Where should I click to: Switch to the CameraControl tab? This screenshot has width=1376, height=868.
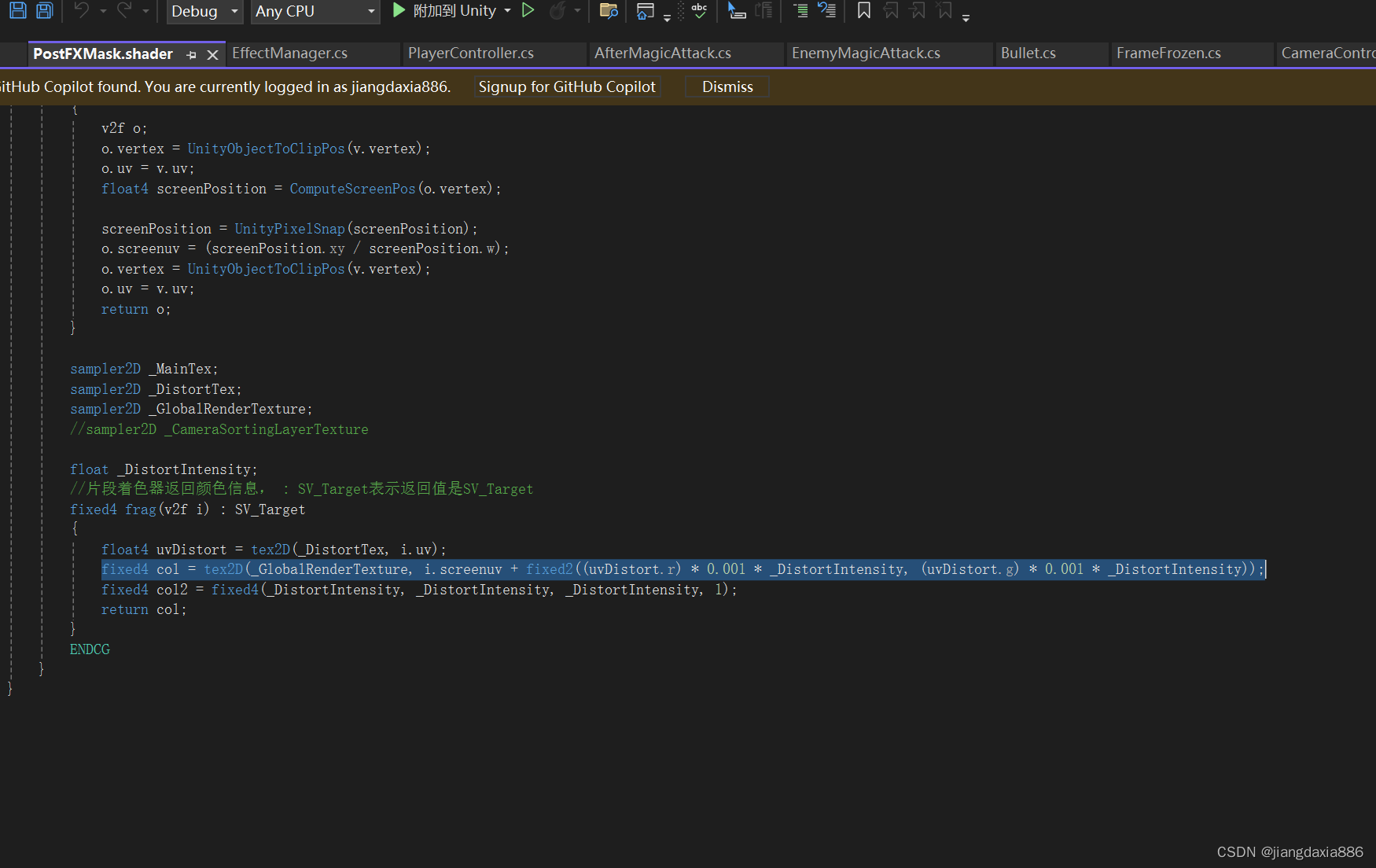tap(1327, 53)
